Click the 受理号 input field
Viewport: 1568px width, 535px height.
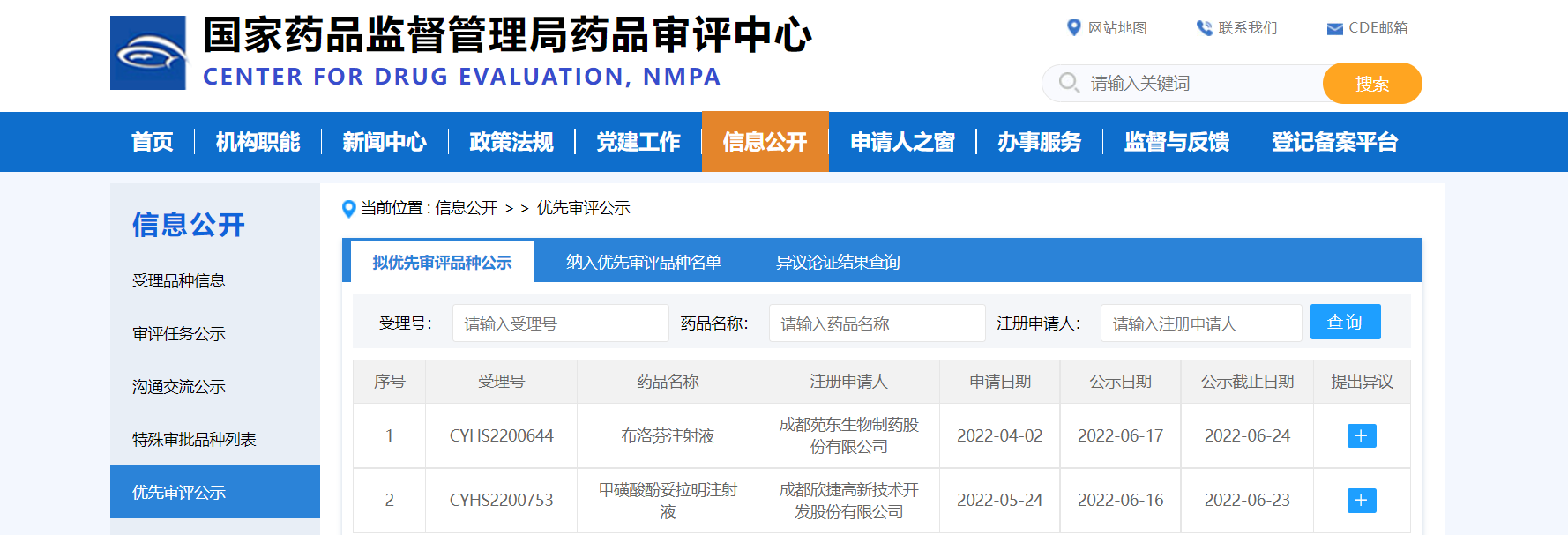pos(560,323)
